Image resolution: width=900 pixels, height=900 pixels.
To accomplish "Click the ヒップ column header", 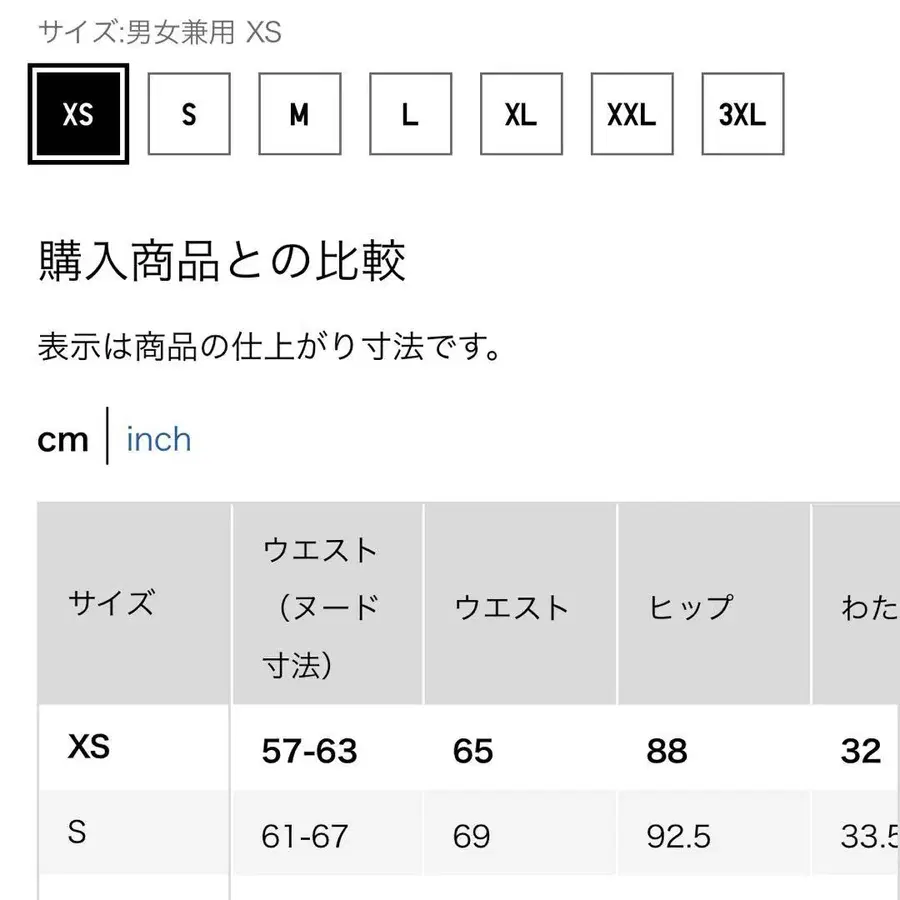I will click(x=691, y=606).
